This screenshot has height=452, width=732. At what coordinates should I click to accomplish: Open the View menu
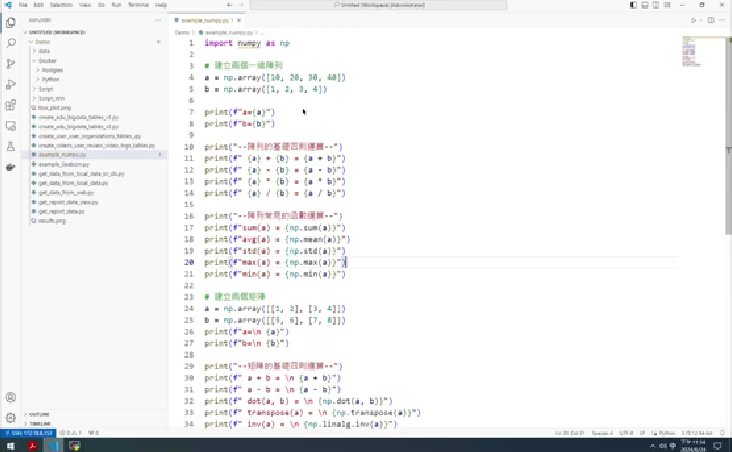[x=85, y=5]
